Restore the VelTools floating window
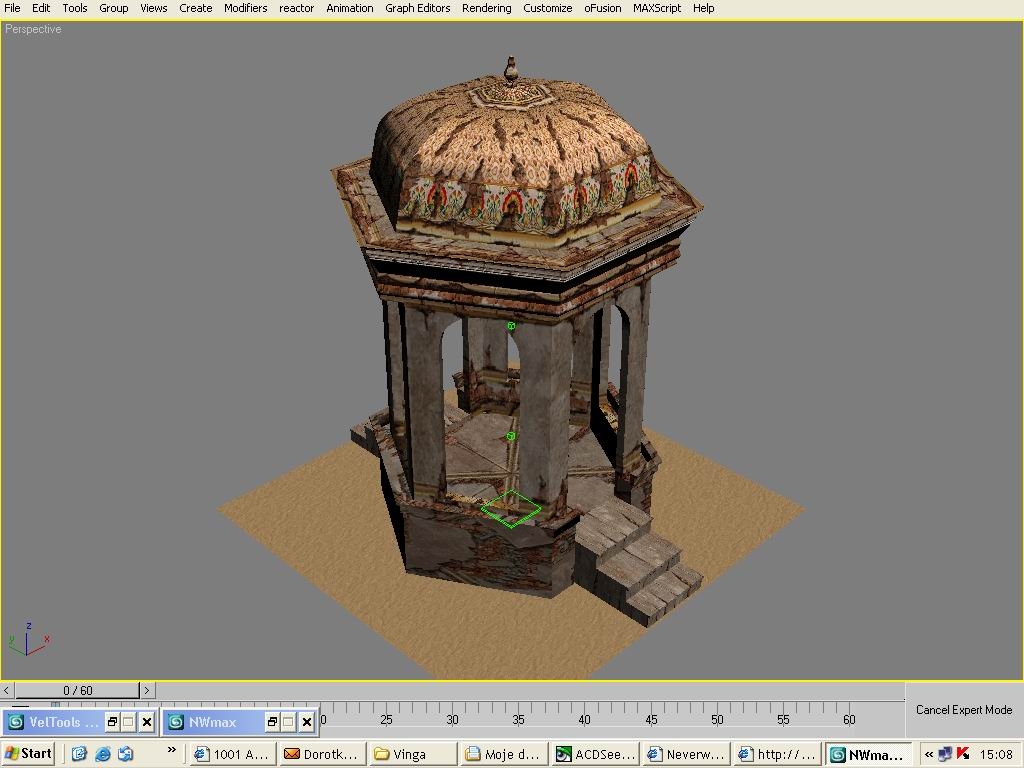 coord(112,722)
